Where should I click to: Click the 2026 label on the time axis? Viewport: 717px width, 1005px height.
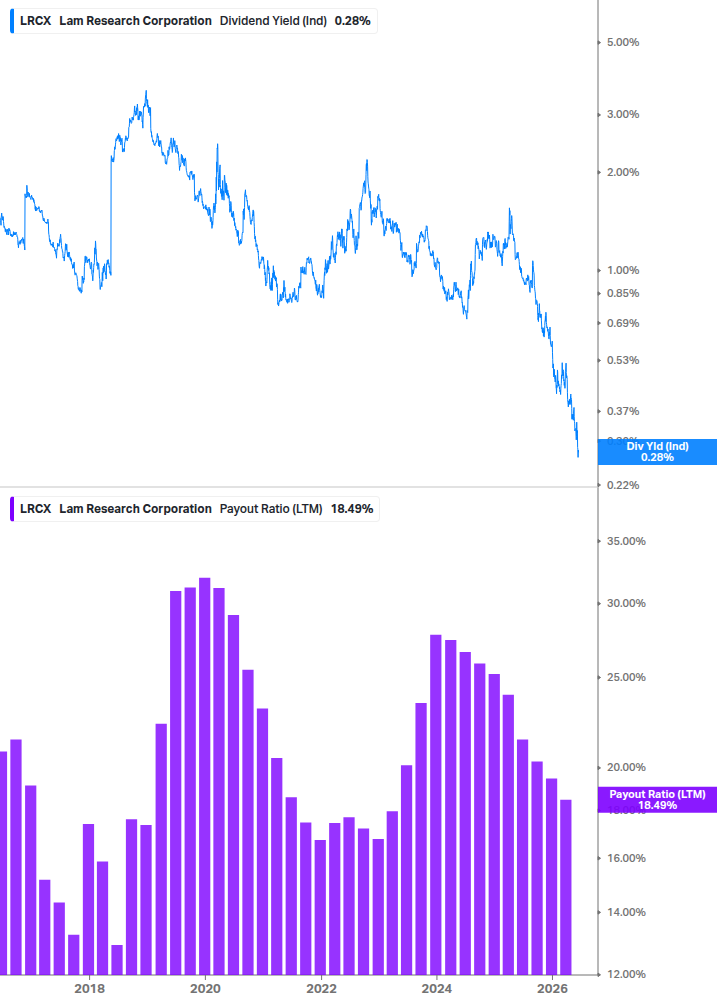[x=552, y=988]
